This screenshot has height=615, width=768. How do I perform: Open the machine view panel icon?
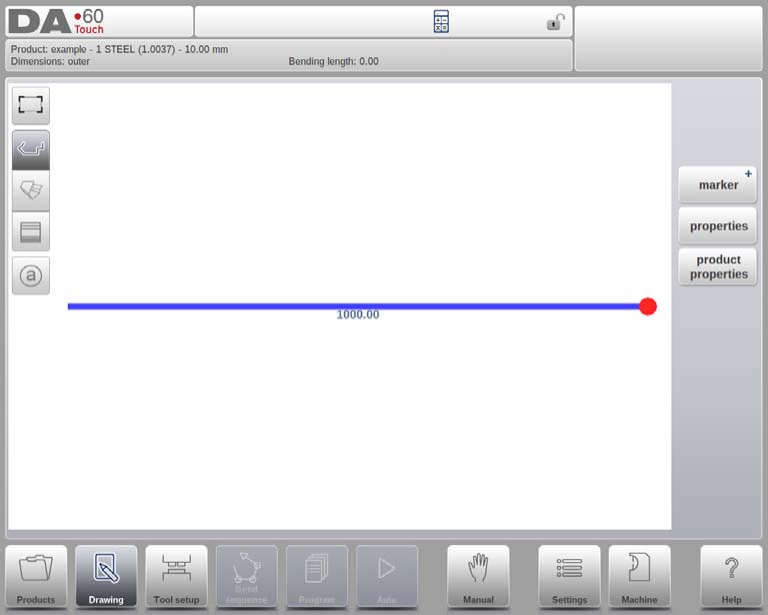[30, 232]
